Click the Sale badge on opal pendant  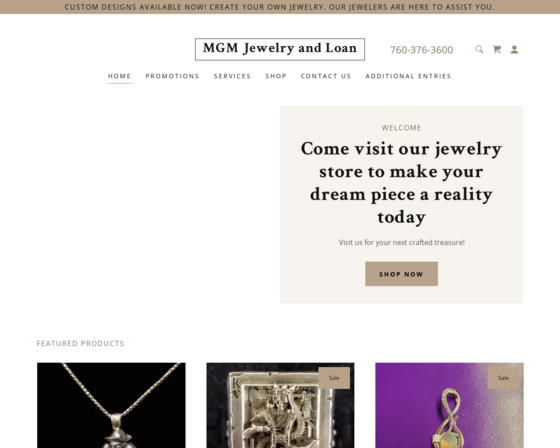(503, 378)
